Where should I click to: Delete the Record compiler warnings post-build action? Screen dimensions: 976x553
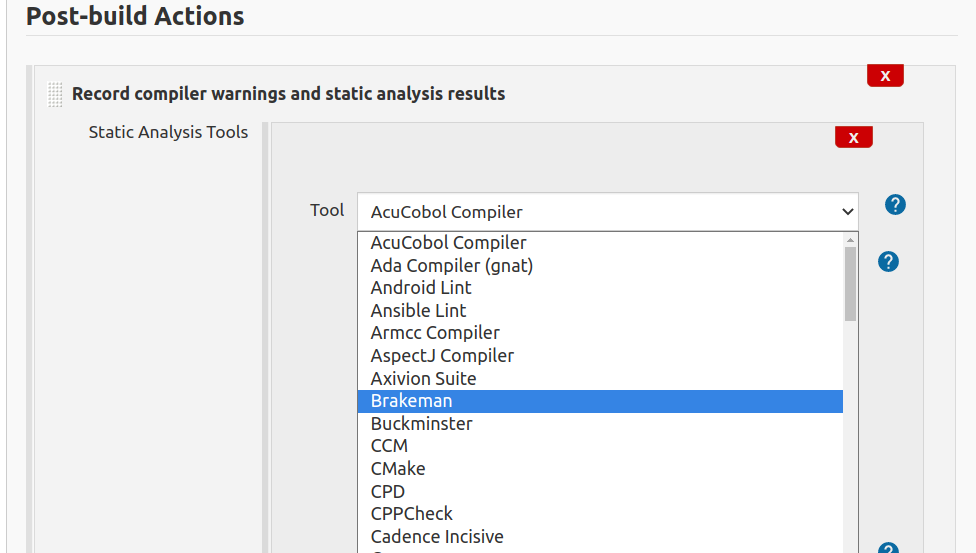point(885,75)
